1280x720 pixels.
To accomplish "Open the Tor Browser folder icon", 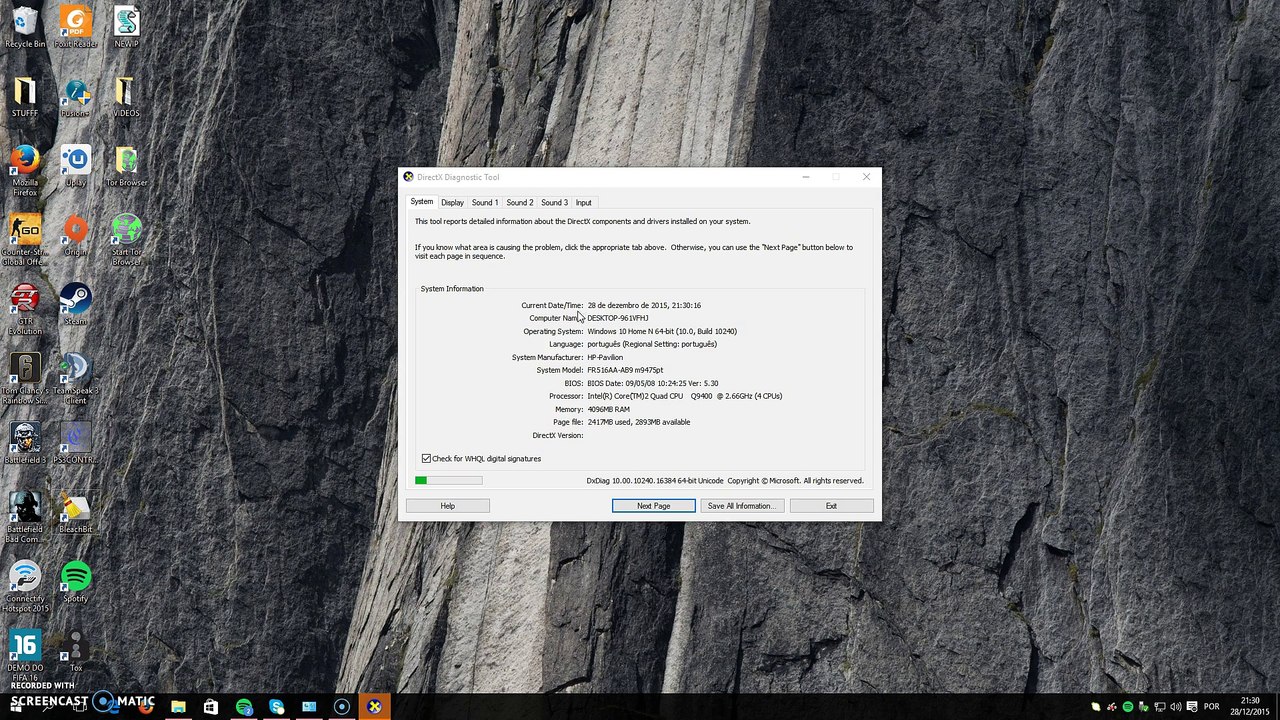I will pos(126,166).
